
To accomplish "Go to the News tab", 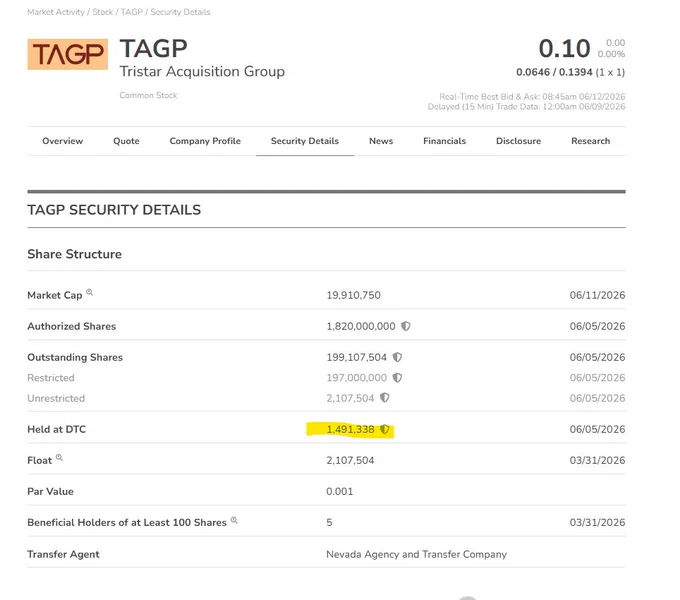I will (x=381, y=141).
